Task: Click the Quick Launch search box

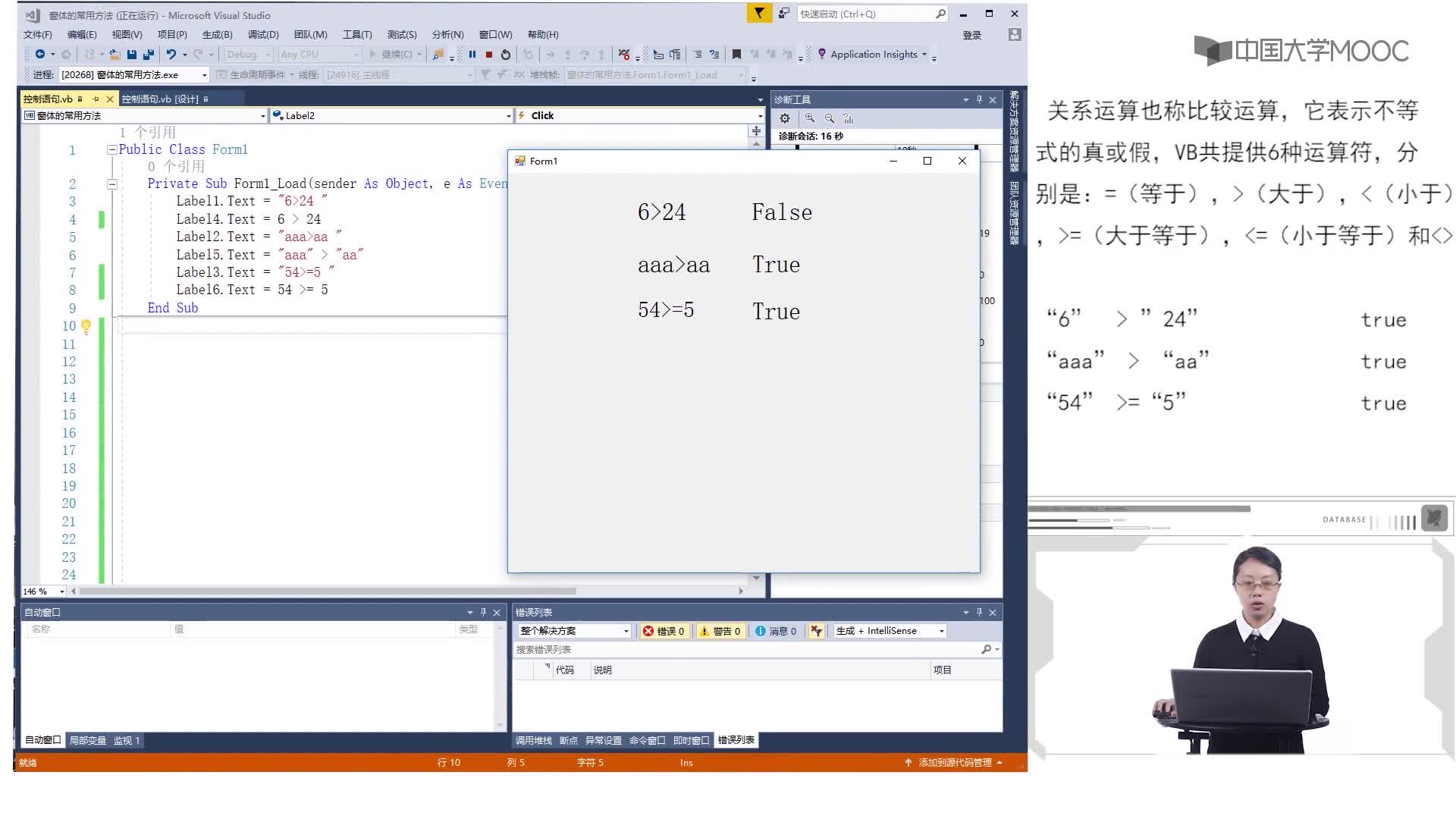Action: 872,14
